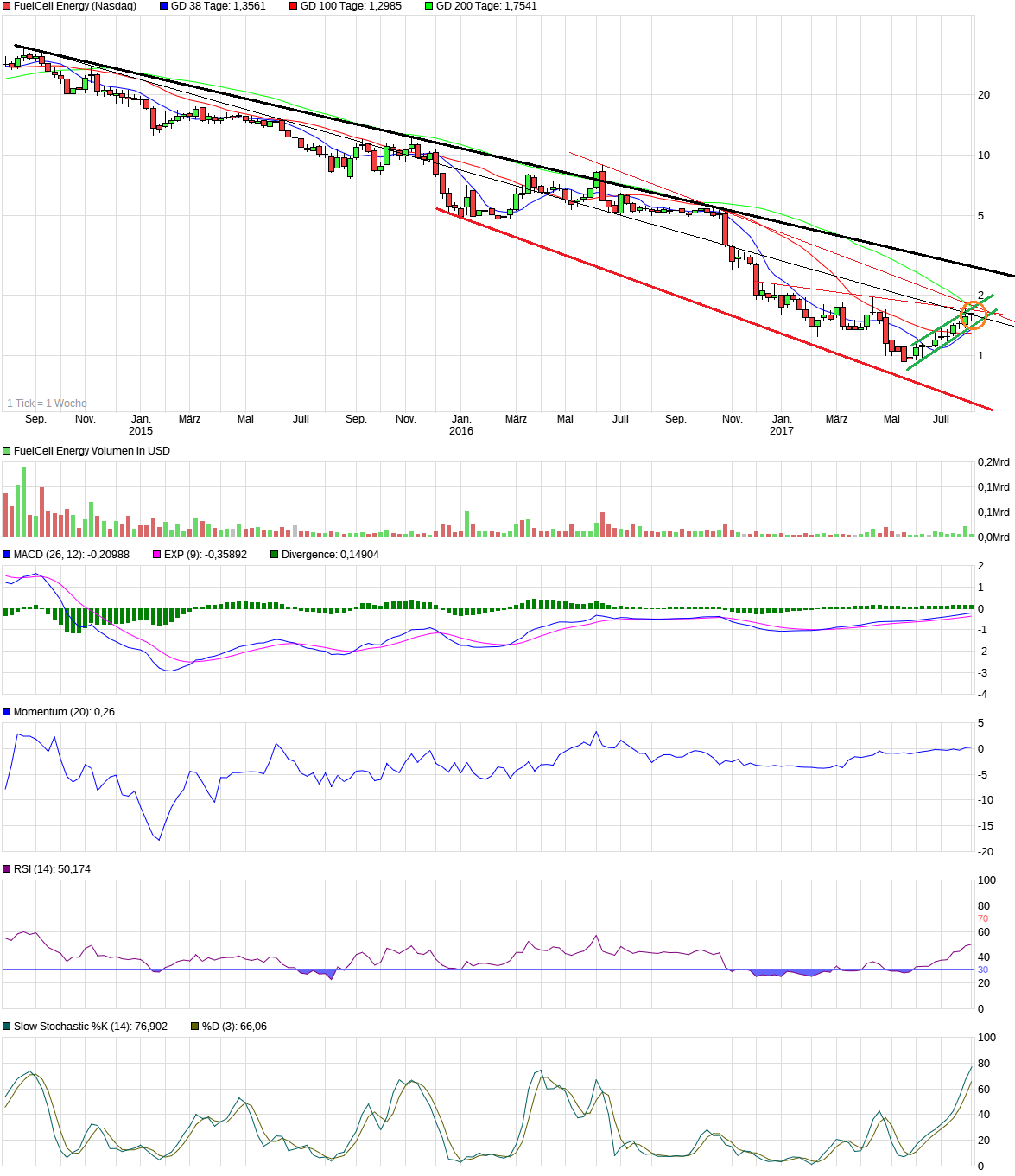
Task: Click the Momentum (20) indicator icon
Action: coord(6,710)
